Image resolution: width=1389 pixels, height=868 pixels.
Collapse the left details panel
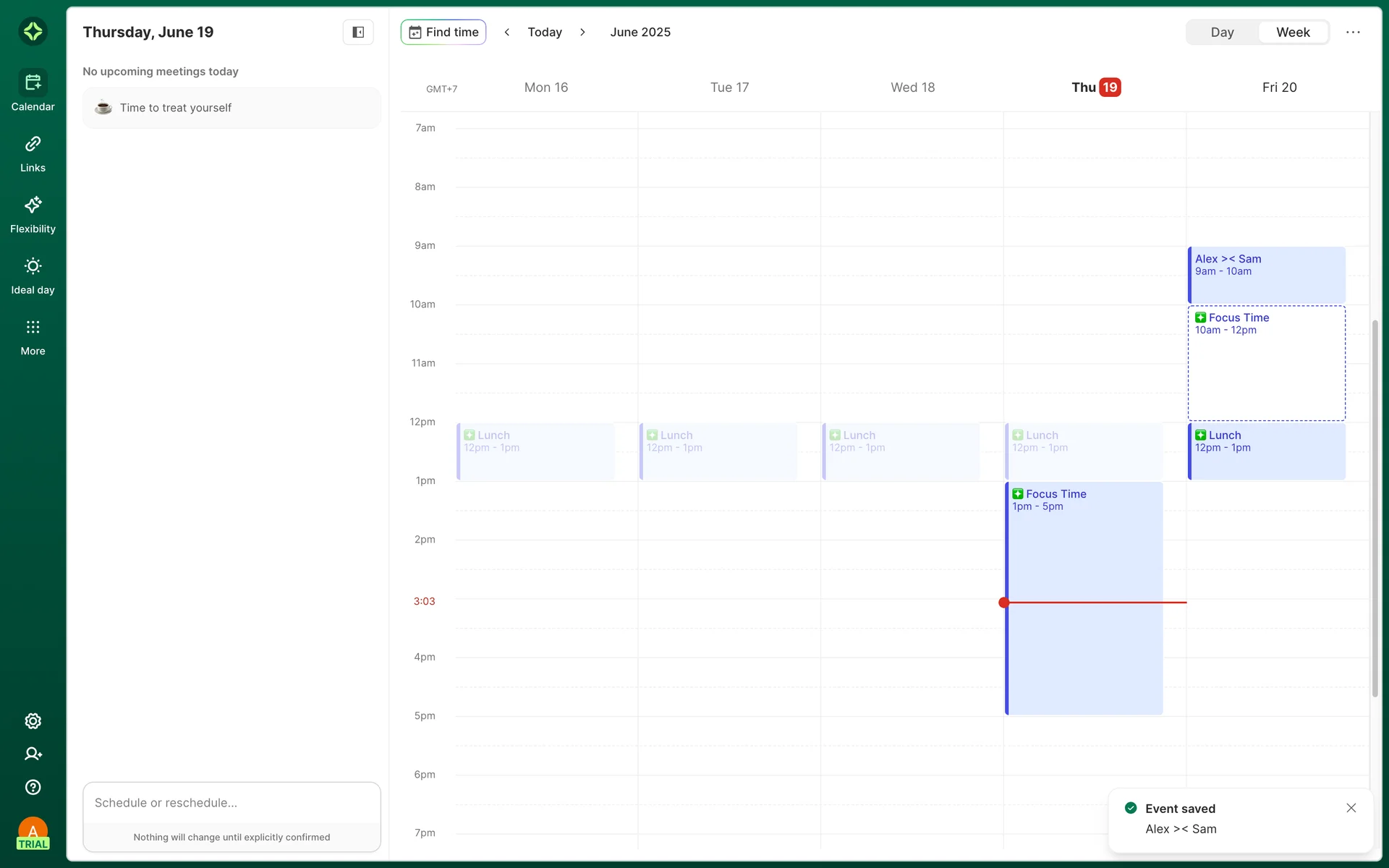click(x=358, y=32)
